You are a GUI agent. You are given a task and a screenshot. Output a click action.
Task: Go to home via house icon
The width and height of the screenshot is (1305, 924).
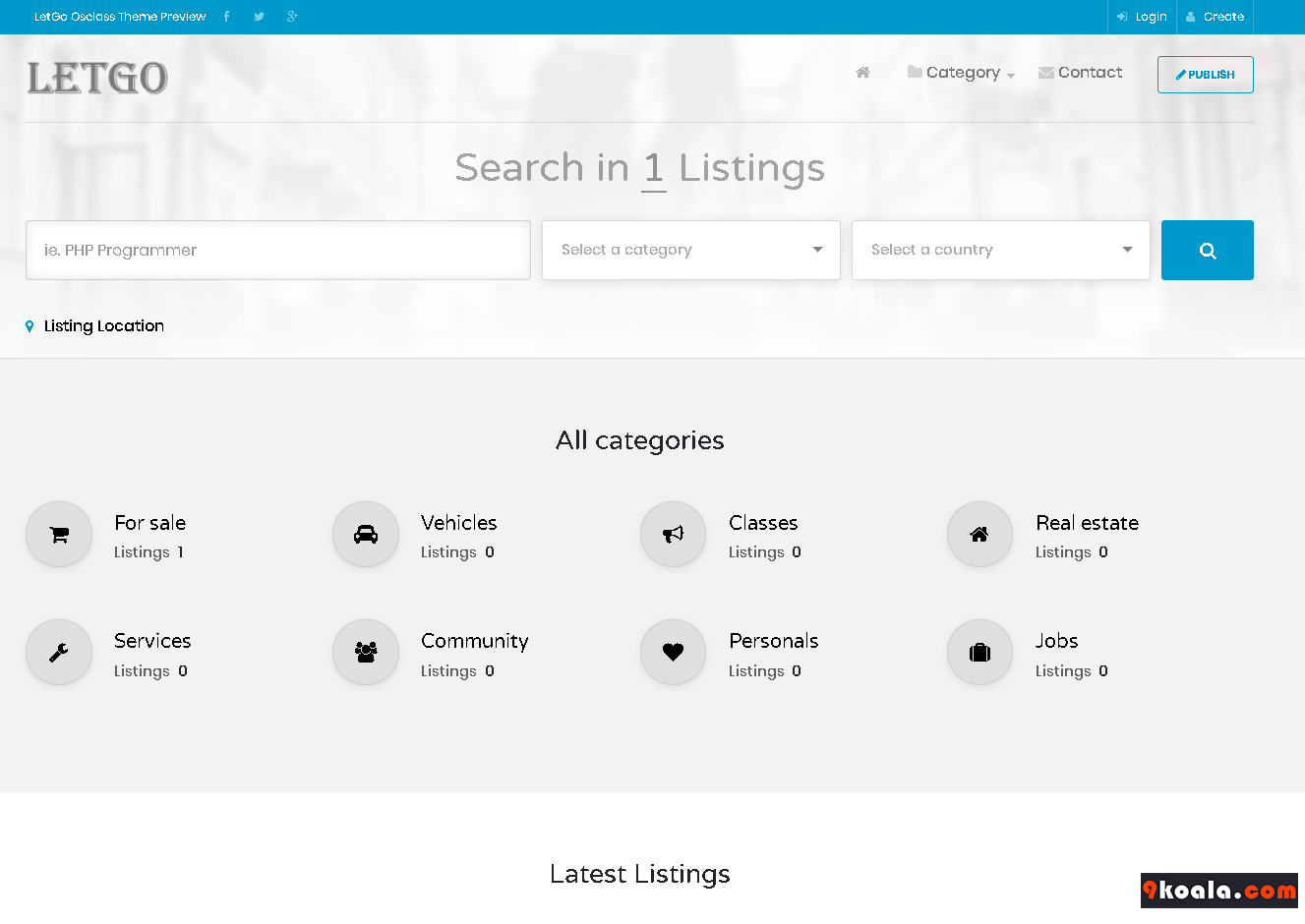pyautogui.click(x=862, y=73)
